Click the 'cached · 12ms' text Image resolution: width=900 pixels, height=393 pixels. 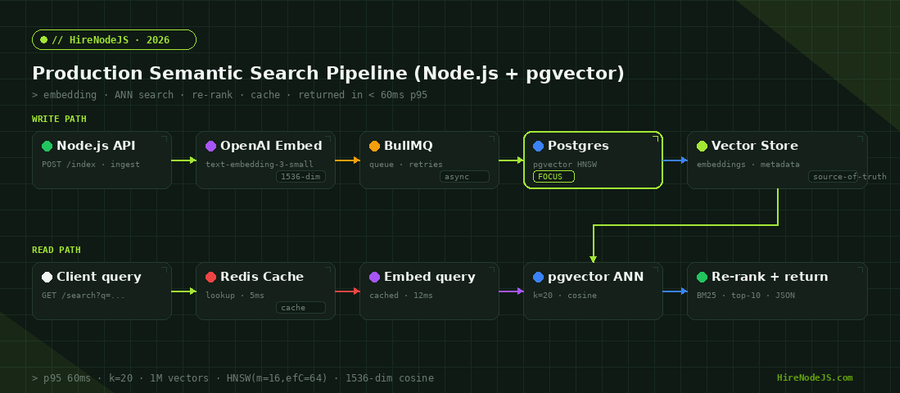tap(401, 295)
